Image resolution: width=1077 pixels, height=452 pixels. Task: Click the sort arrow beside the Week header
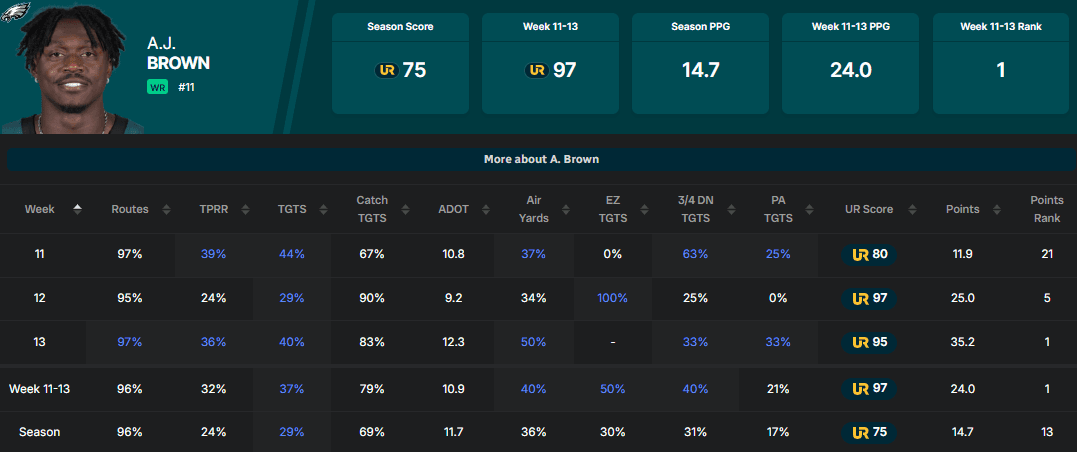[x=77, y=209]
